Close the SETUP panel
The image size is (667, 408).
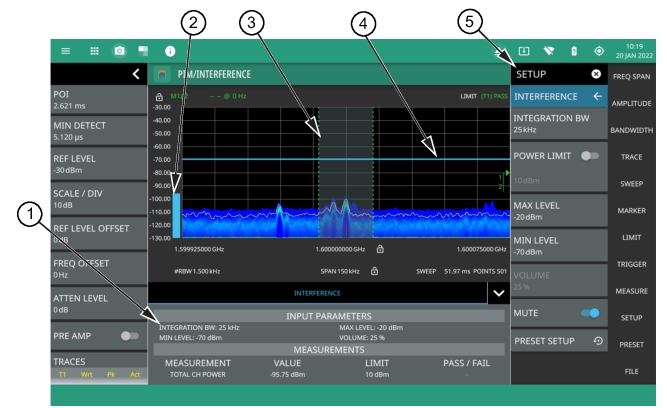pyautogui.click(x=596, y=74)
